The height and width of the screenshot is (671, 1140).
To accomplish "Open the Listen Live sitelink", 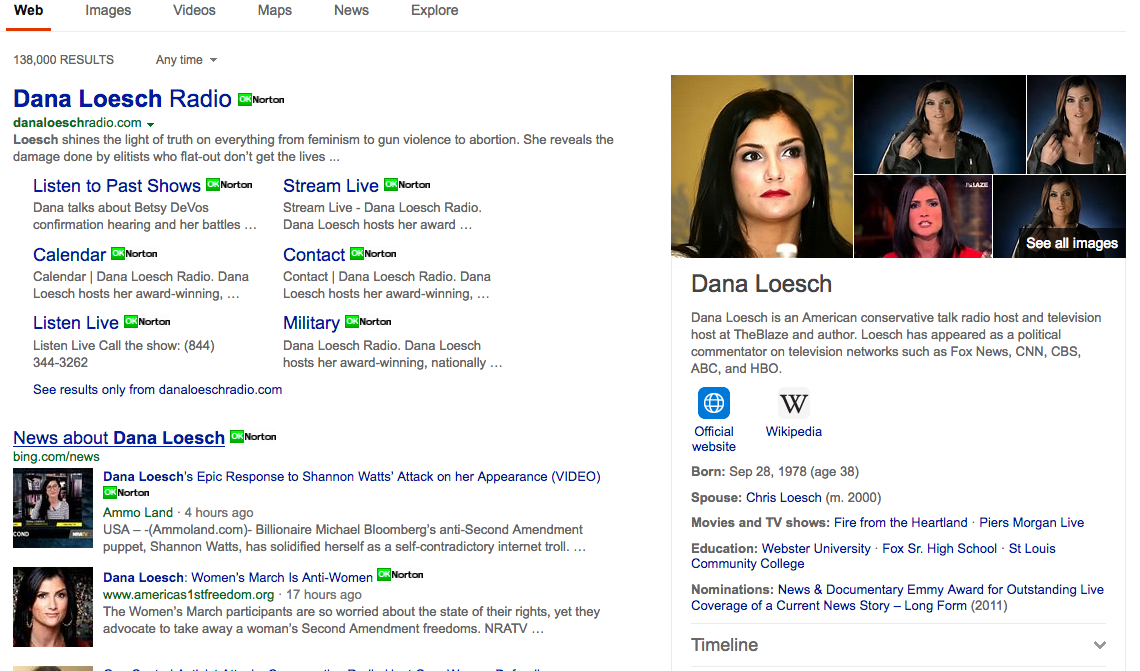I will tap(76, 323).
